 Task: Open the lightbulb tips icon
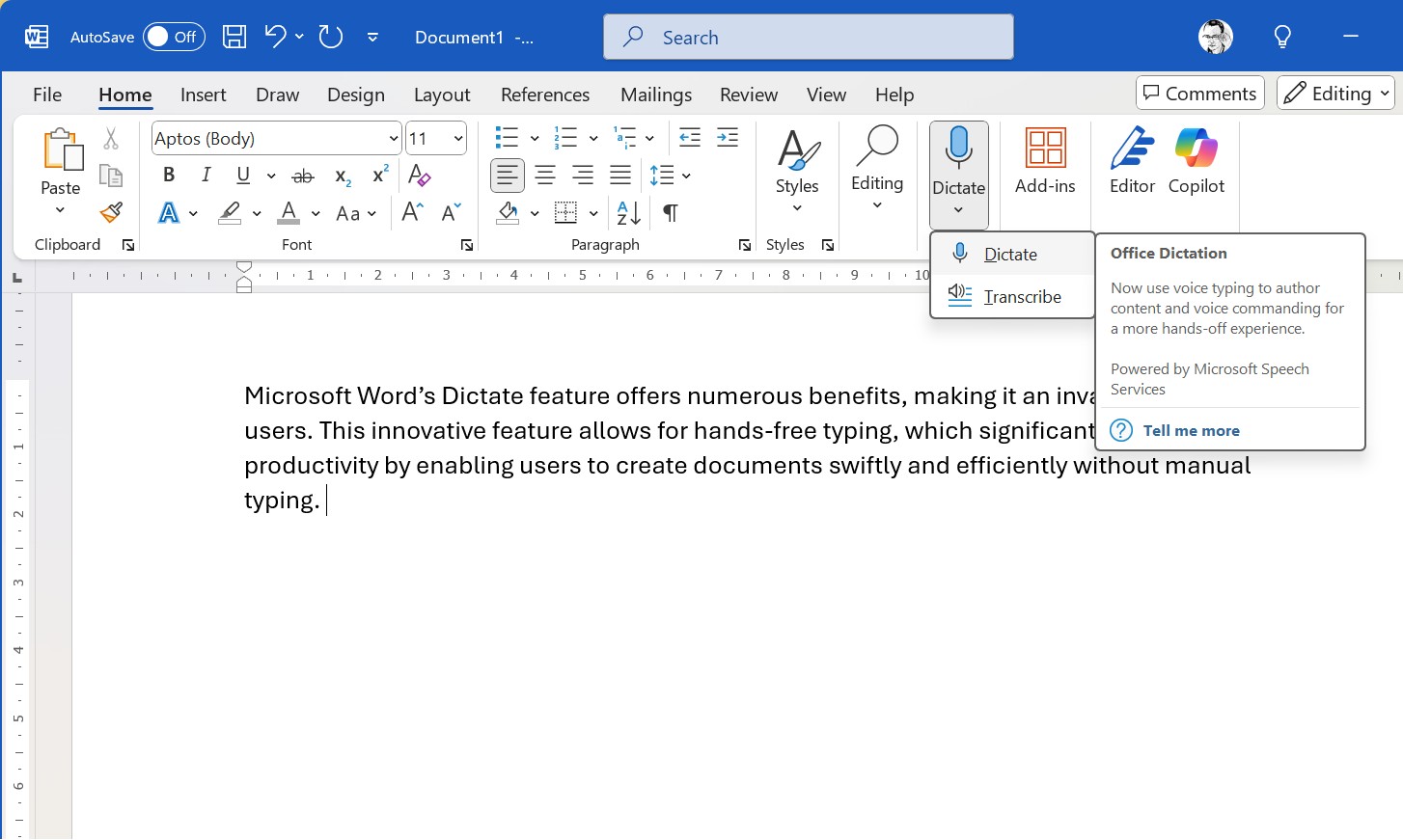pyautogui.click(x=1282, y=37)
